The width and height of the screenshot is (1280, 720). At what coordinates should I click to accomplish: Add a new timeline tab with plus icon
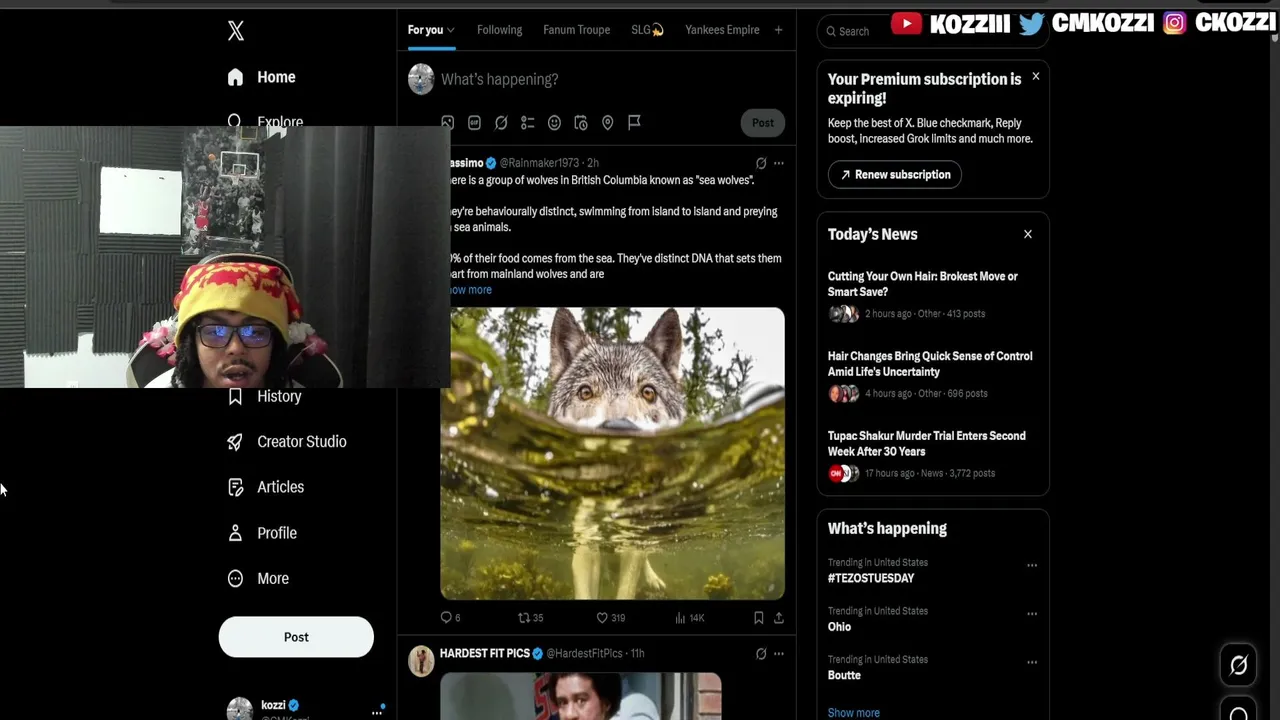pyautogui.click(x=778, y=30)
